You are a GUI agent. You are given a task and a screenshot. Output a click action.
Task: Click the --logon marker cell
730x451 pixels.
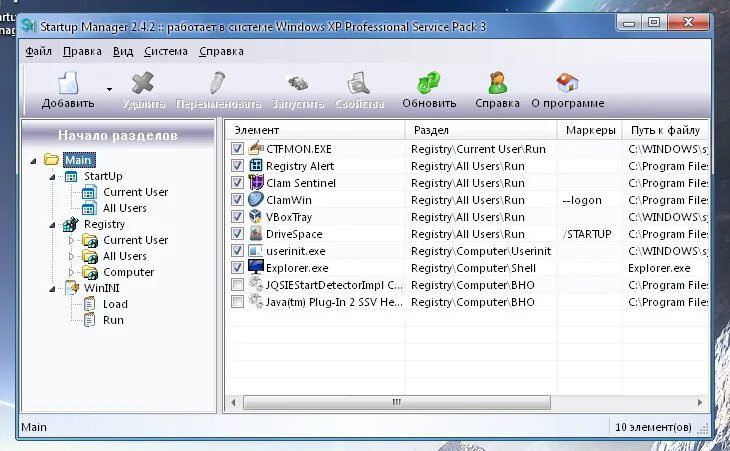click(582, 200)
